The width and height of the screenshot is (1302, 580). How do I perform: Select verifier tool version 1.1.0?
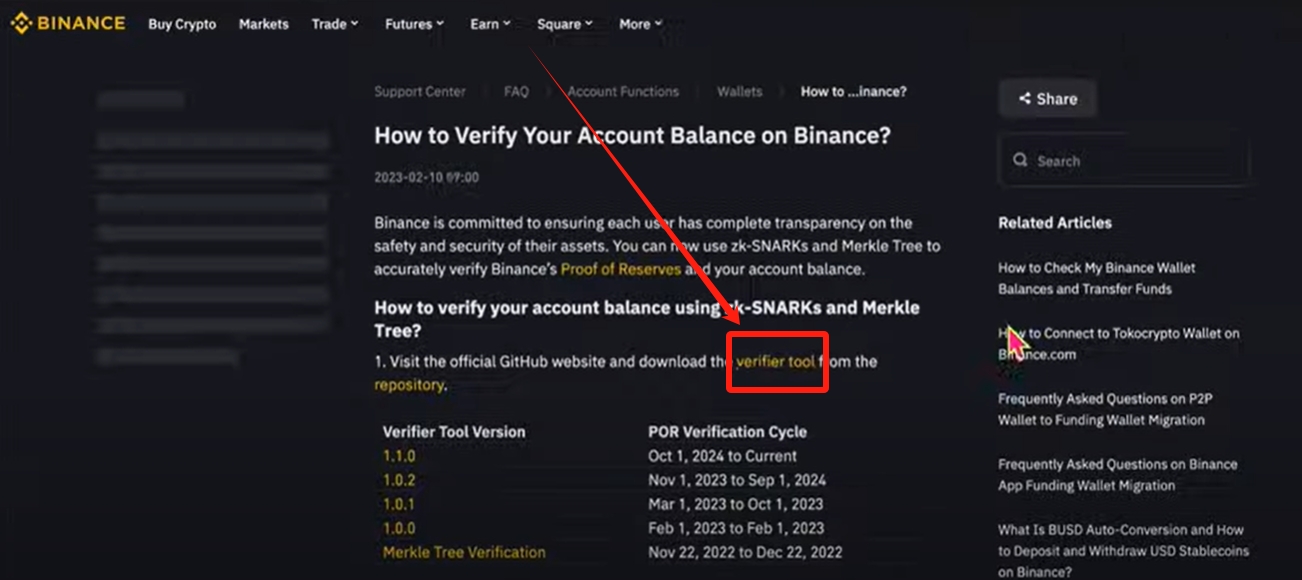point(399,456)
